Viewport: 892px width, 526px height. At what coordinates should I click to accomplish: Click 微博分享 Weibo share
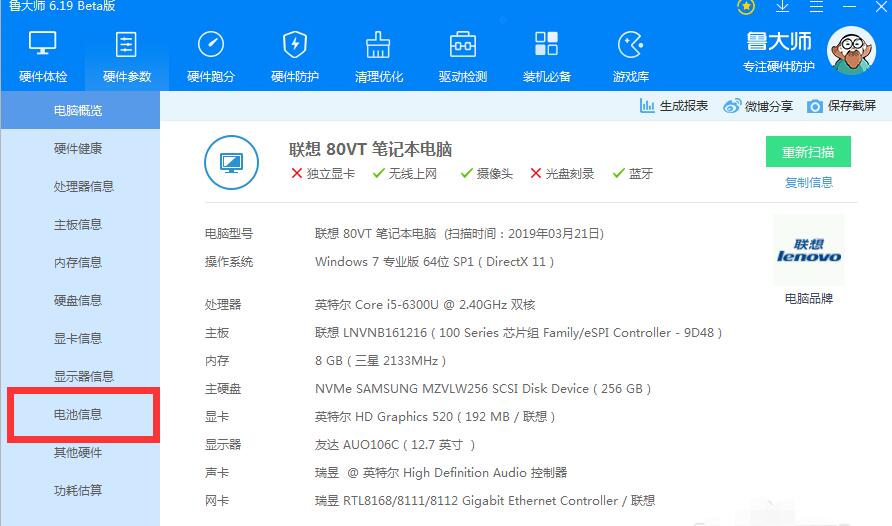tap(758, 106)
